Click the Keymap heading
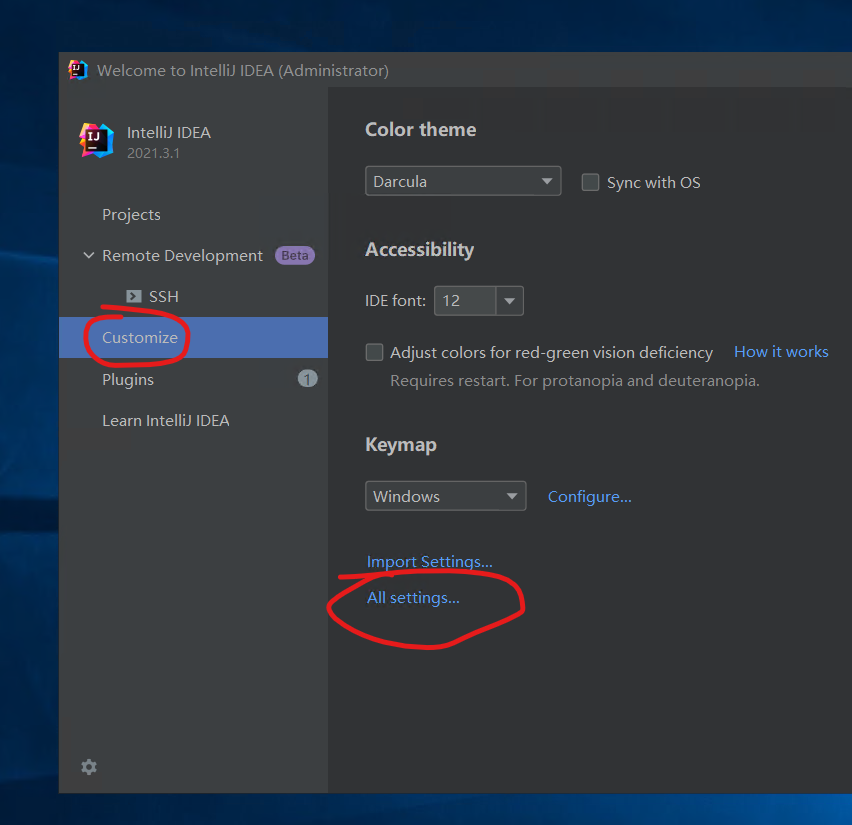 click(x=401, y=445)
